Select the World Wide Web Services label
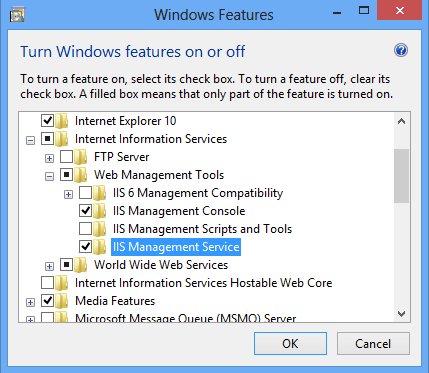This screenshot has width=429, height=373. [x=161, y=265]
